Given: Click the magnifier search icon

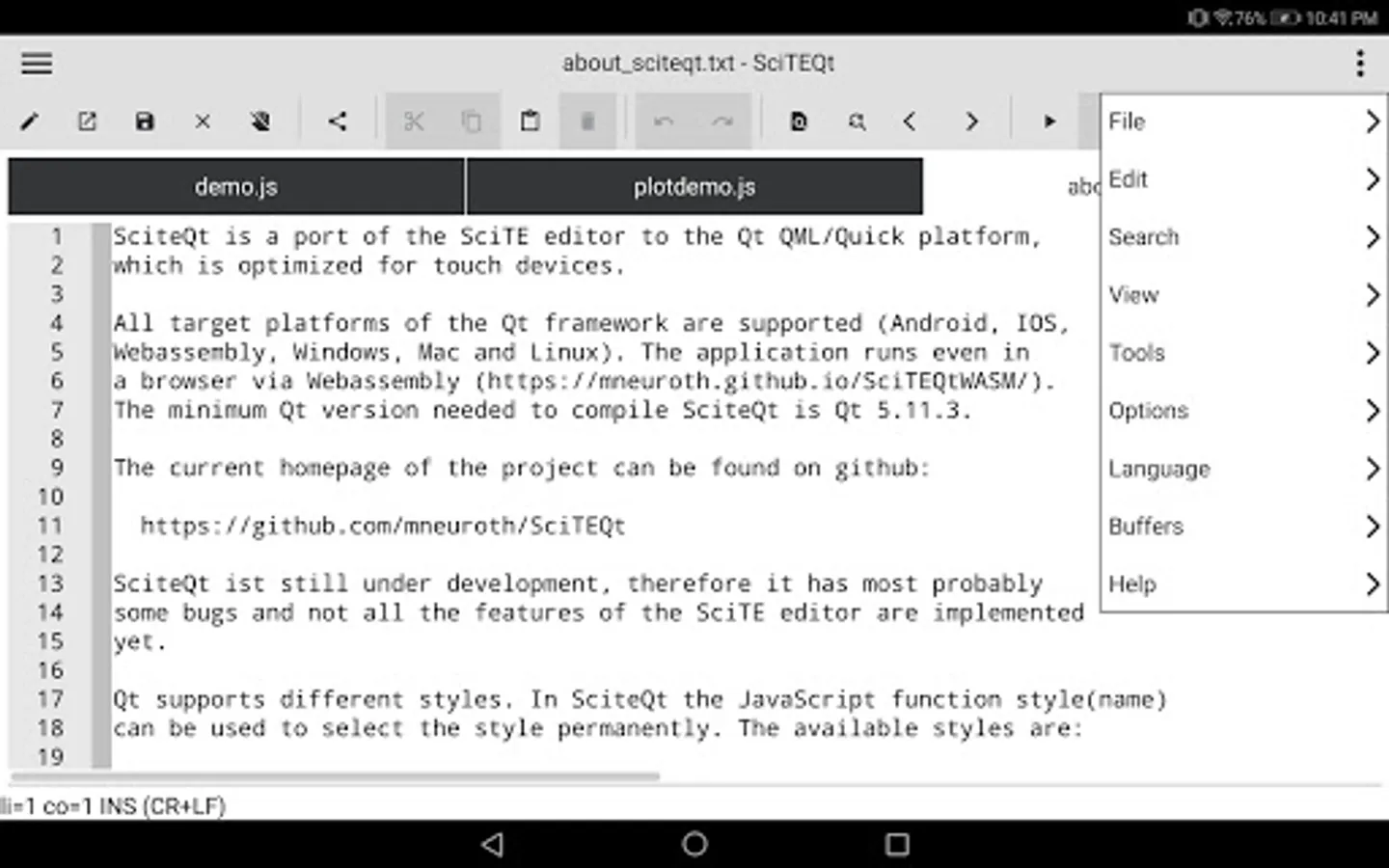Looking at the screenshot, I should [x=857, y=122].
